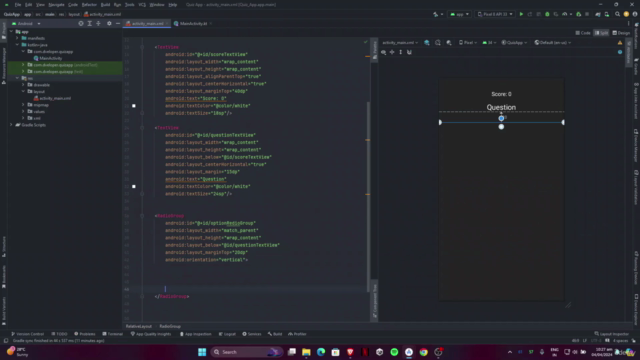
Task: Open the Profiler tool window
Action: click(298, 334)
